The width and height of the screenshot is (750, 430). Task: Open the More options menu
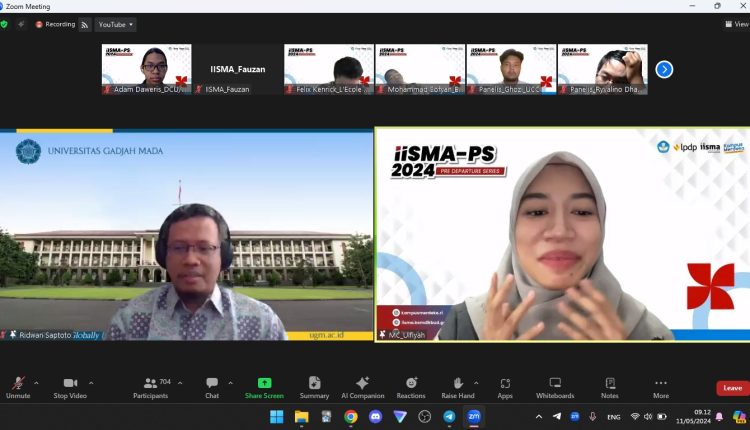tap(661, 388)
